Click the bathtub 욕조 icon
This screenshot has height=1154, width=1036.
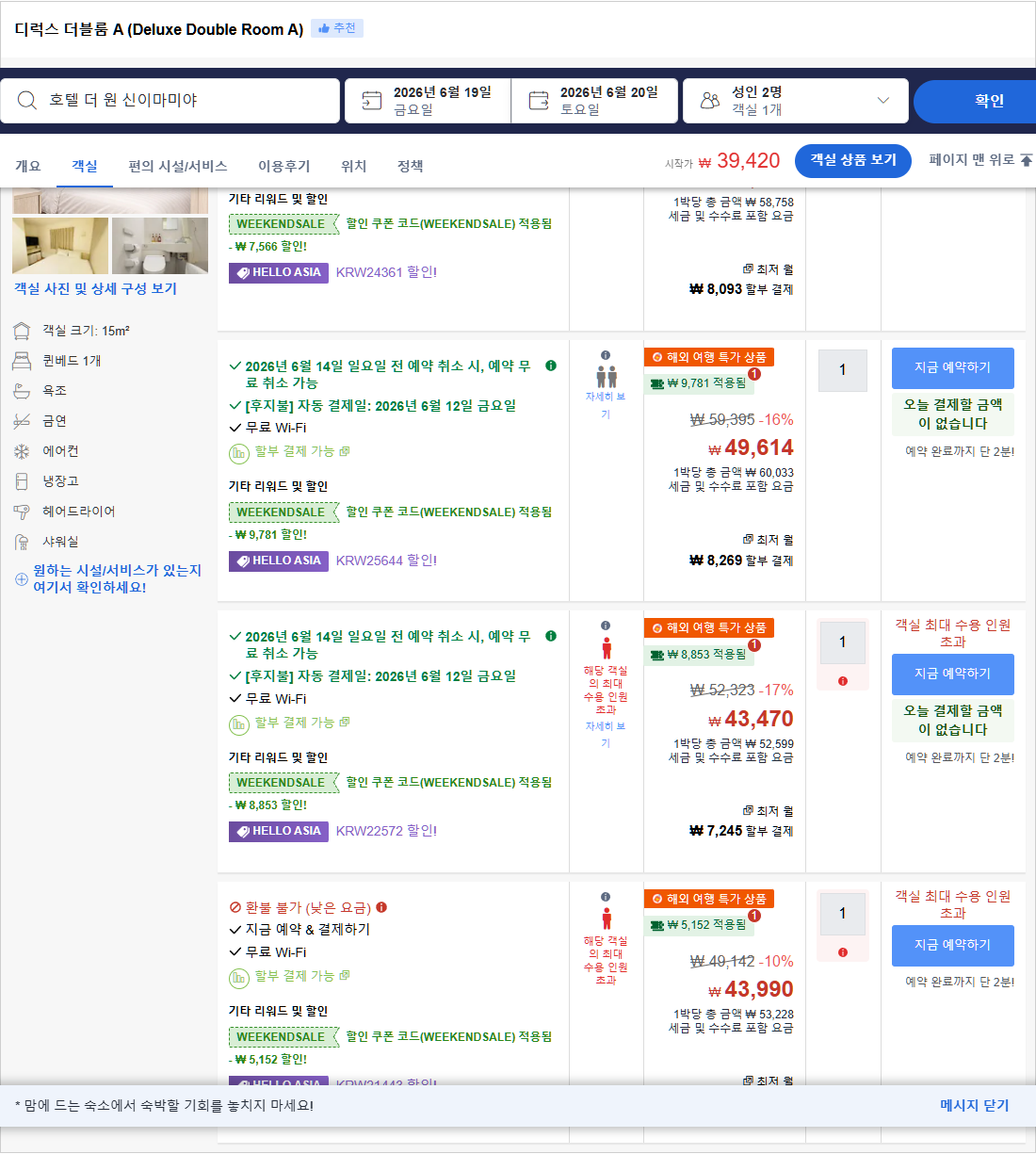point(22,390)
